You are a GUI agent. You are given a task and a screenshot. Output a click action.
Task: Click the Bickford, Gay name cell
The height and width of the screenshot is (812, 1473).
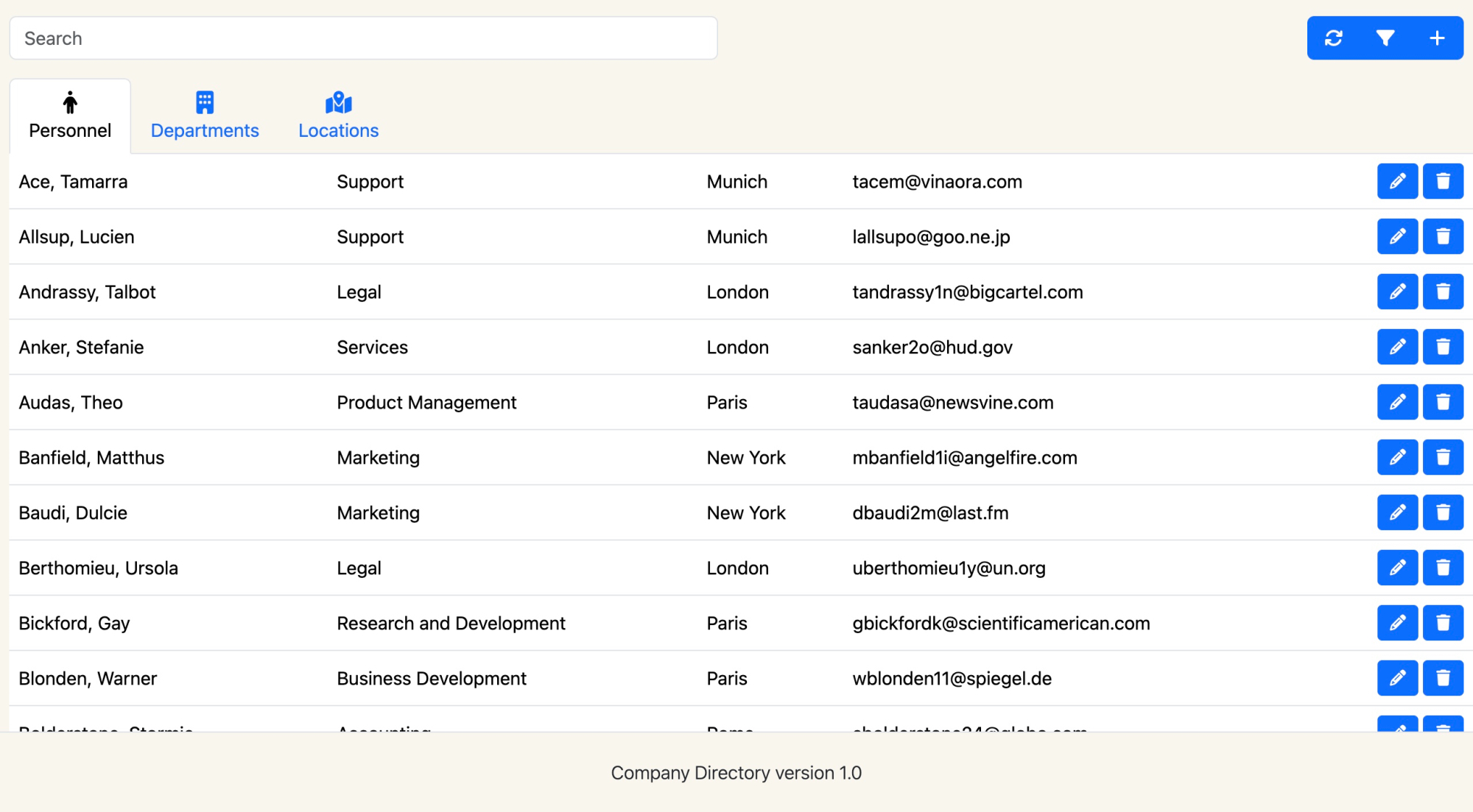point(74,624)
